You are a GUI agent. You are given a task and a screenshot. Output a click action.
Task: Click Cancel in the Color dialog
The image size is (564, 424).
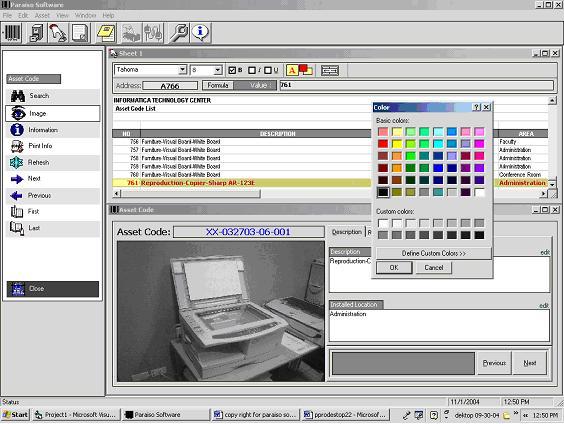click(x=433, y=268)
